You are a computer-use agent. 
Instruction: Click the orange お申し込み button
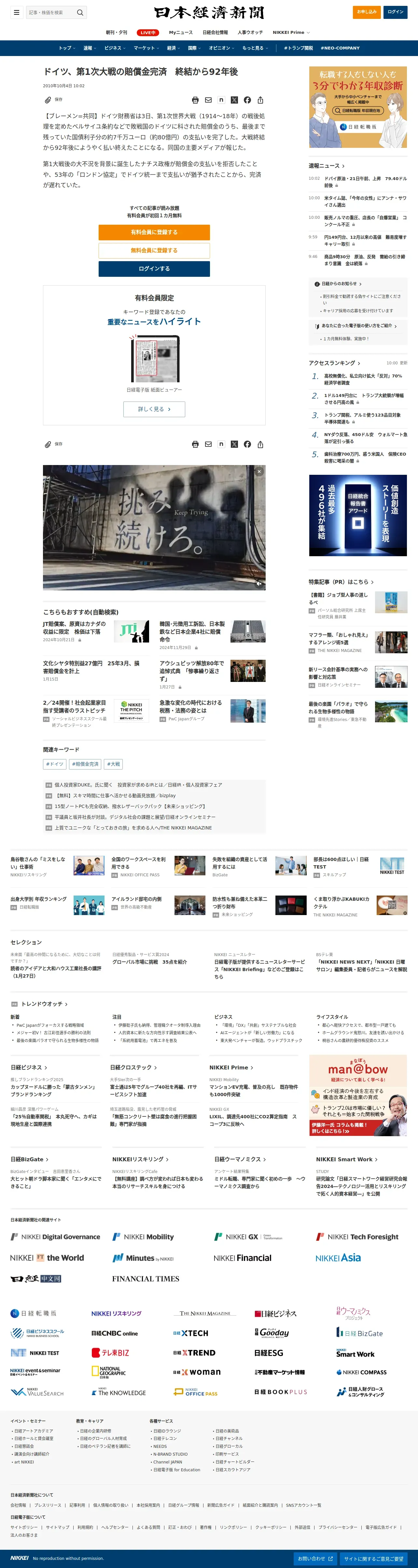click(367, 12)
